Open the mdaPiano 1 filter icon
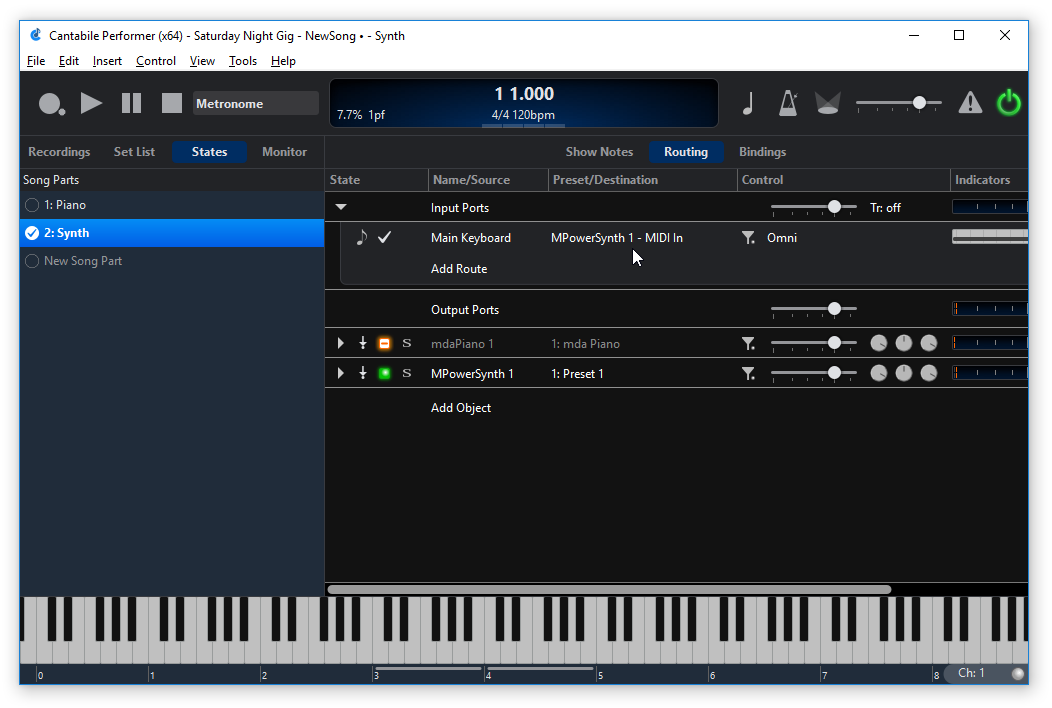The height and width of the screenshot is (708, 1052). (748, 344)
